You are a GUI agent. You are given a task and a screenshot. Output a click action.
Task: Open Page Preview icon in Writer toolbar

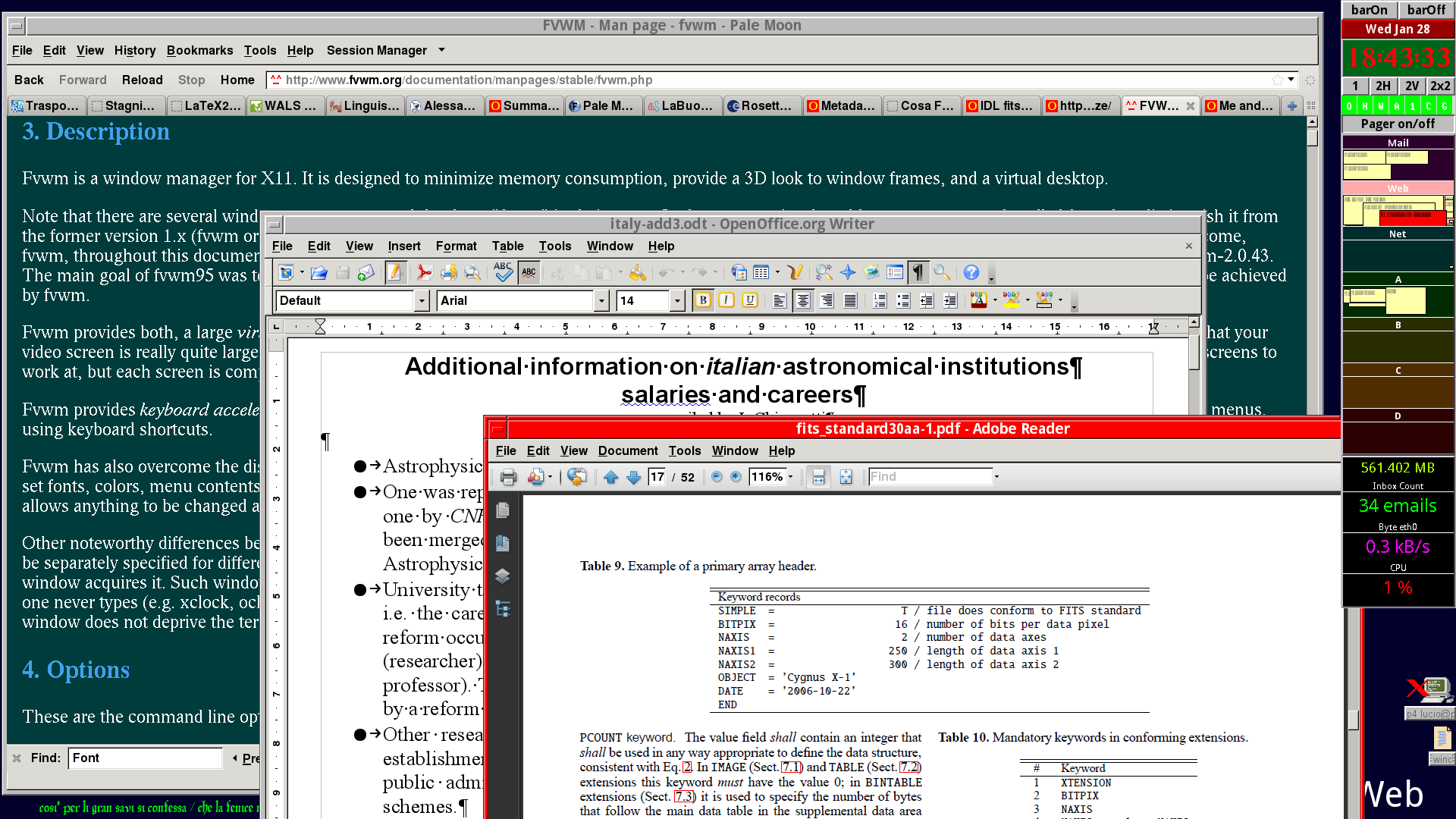click(472, 273)
